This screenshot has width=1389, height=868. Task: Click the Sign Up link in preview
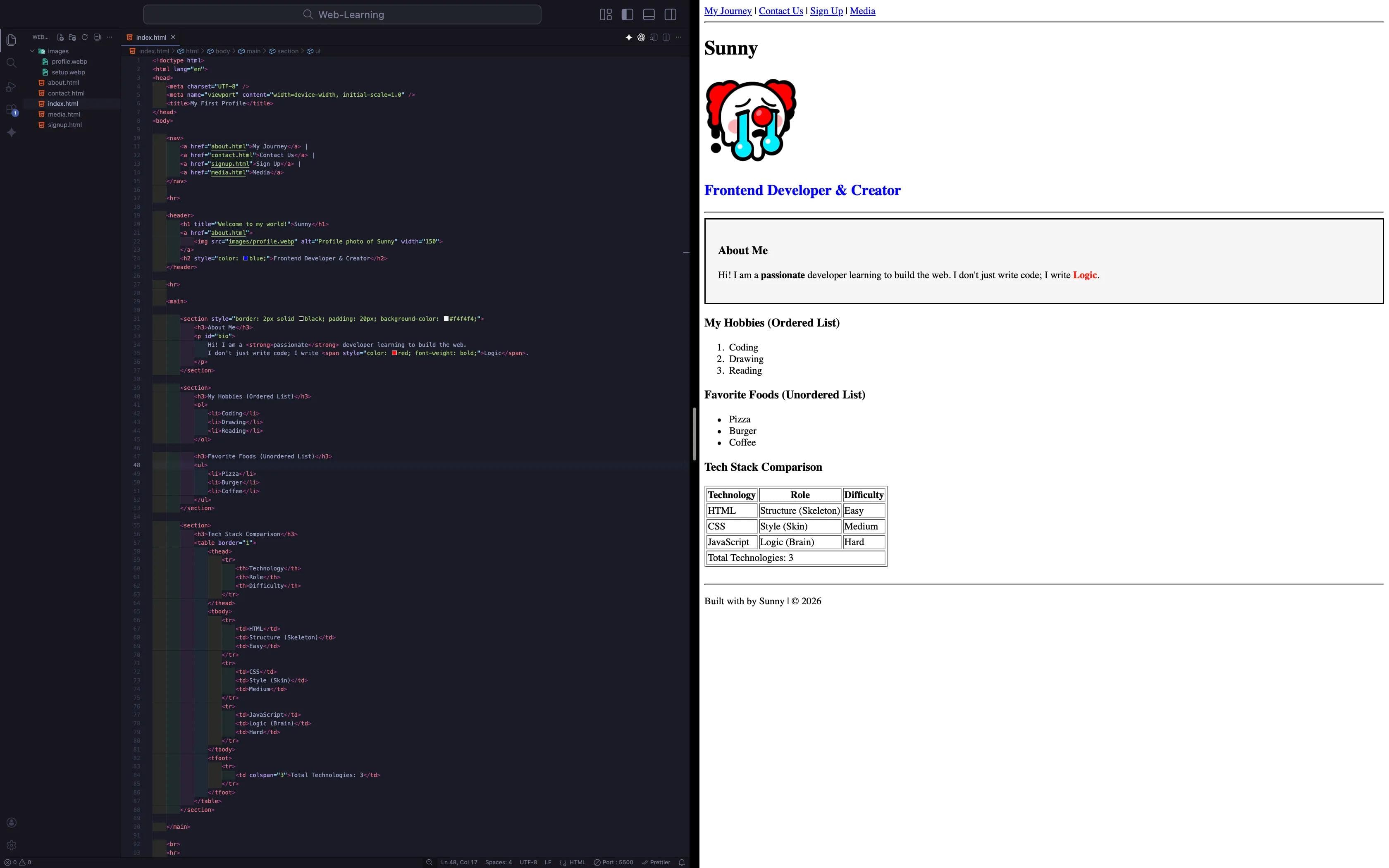coord(826,11)
